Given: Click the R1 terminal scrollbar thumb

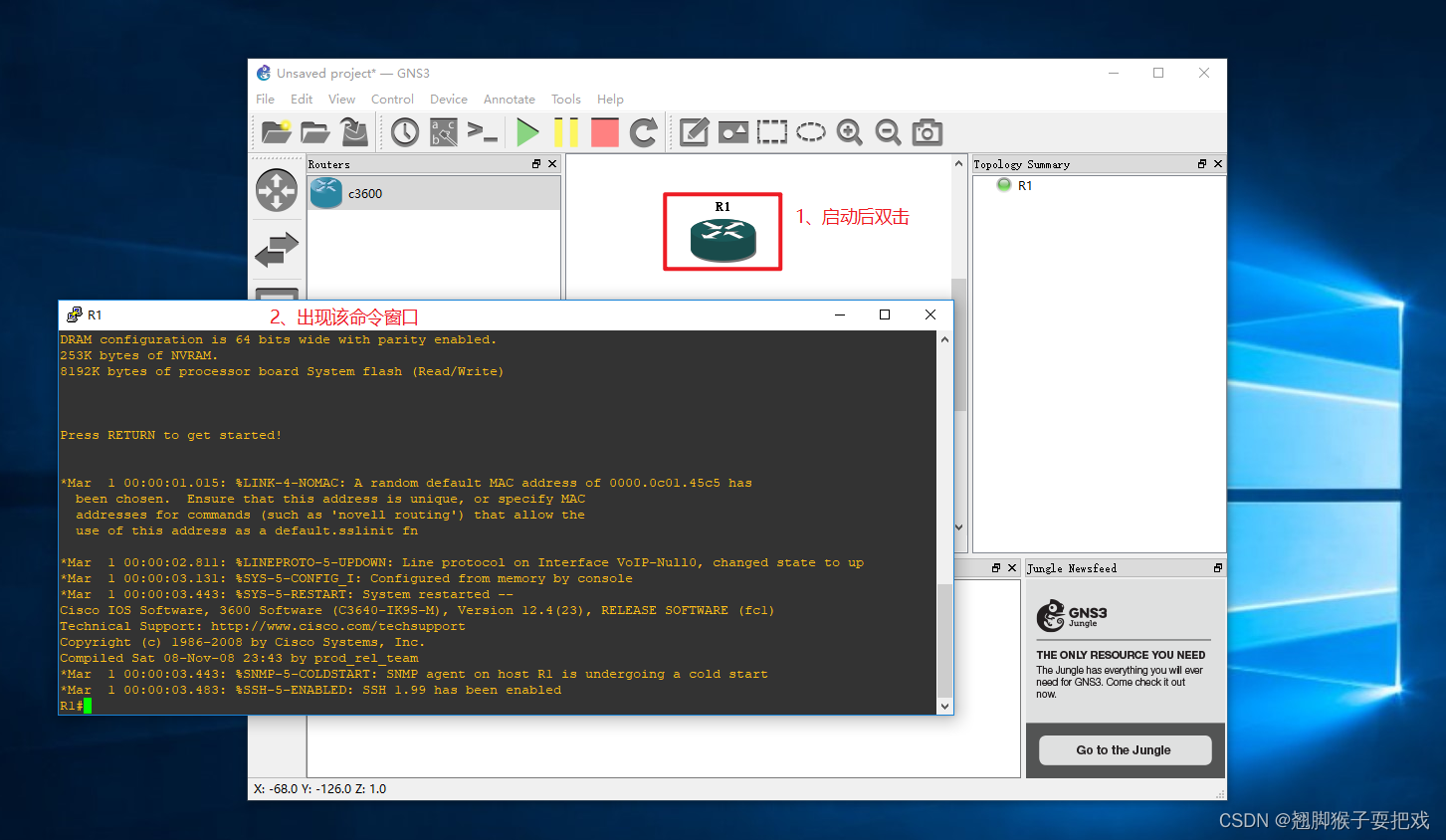Looking at the screenshot, I should point(944,641).
